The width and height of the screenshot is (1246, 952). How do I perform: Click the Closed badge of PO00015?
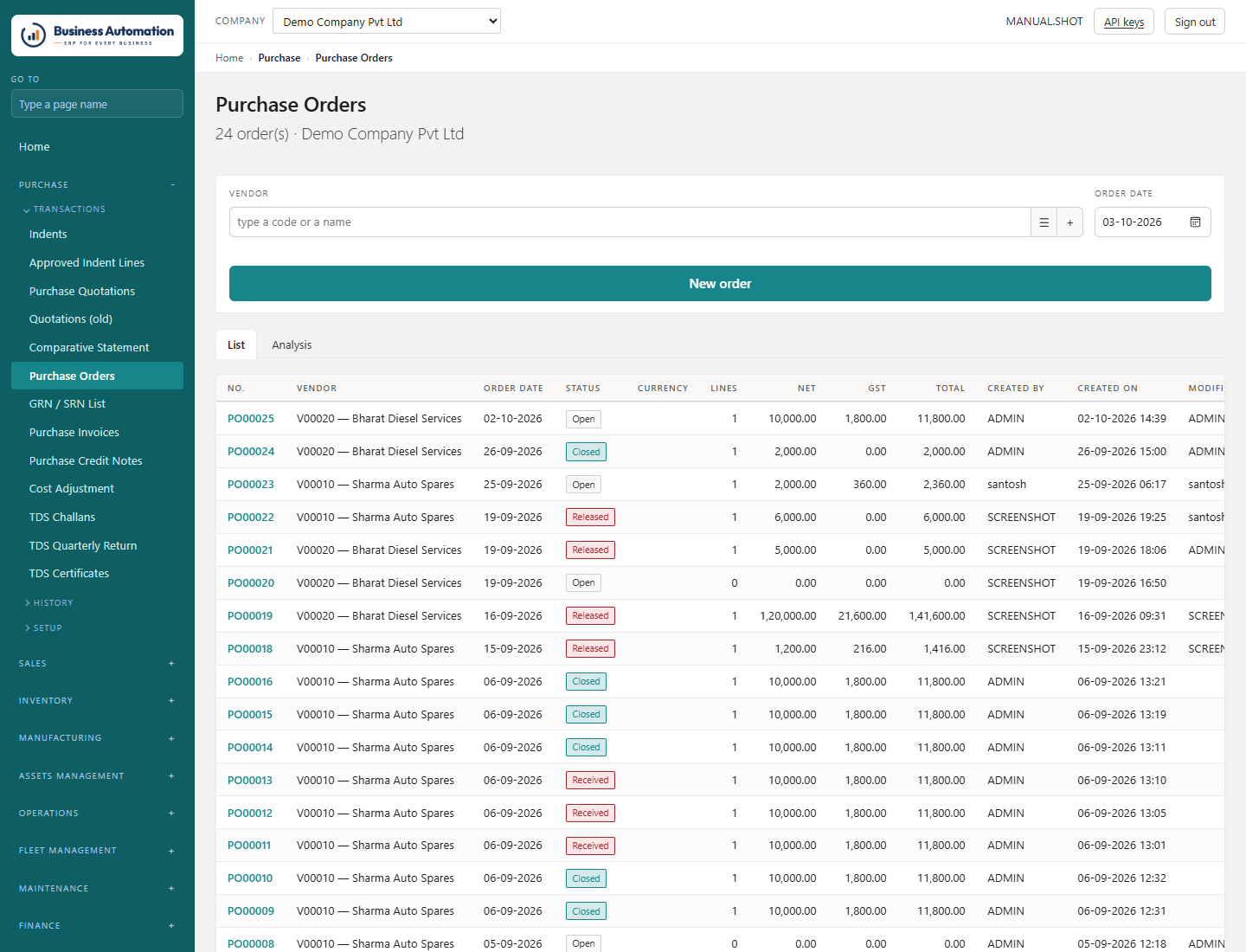(586, 715)
